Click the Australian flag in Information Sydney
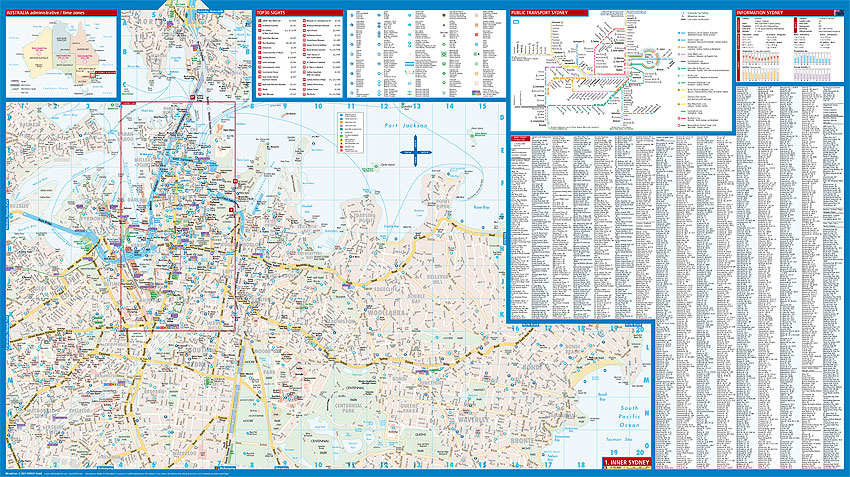Image resolution: width=850 pixels, height=477 pixels. click(x=824, y=12)
